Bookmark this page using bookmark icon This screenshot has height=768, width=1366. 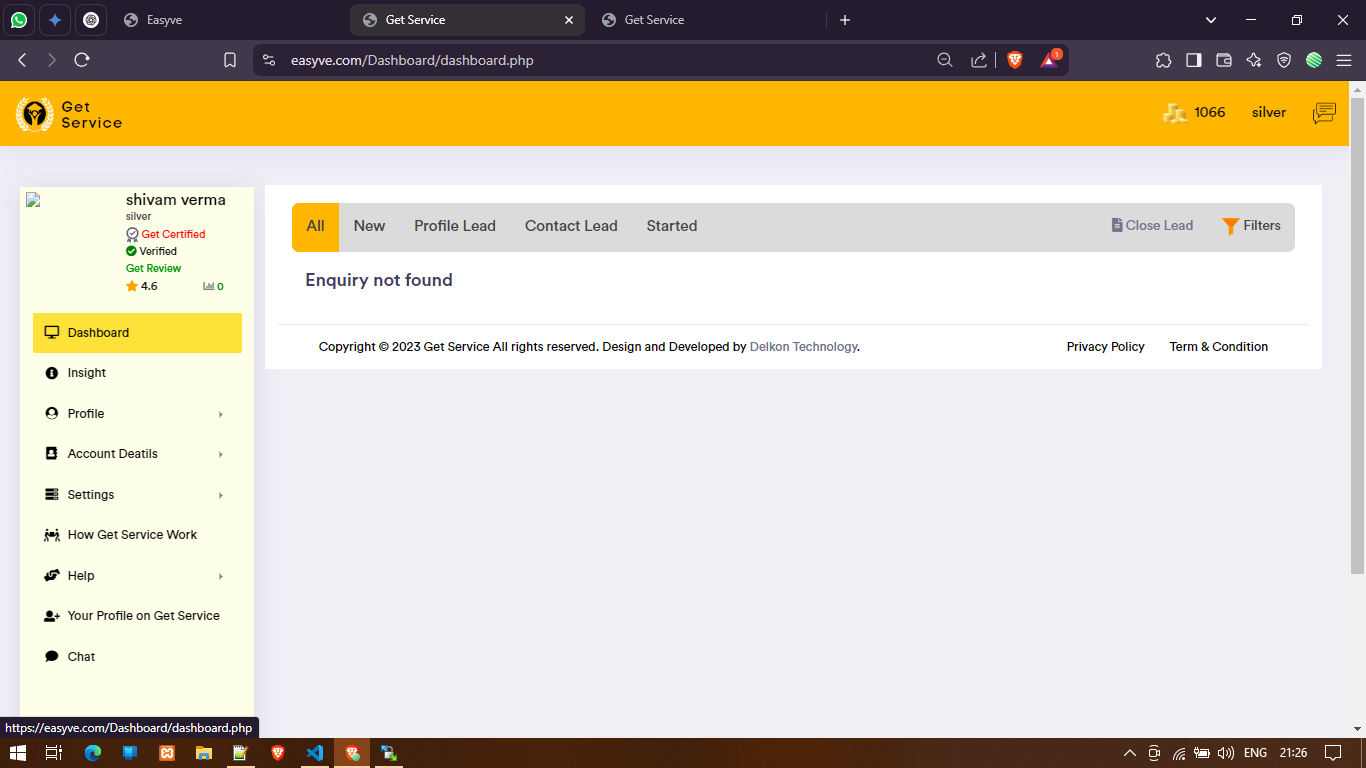coord(230,60)
